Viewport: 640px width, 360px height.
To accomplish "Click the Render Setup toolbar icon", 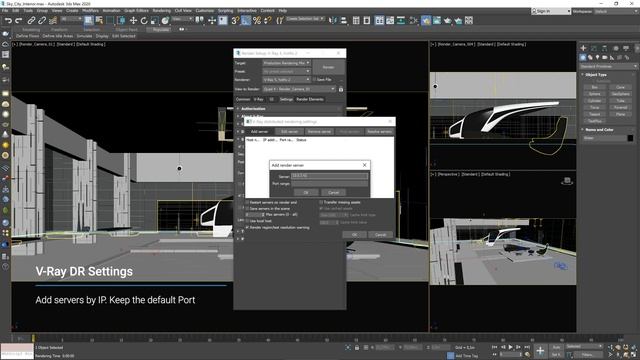I will click(426, 20).
